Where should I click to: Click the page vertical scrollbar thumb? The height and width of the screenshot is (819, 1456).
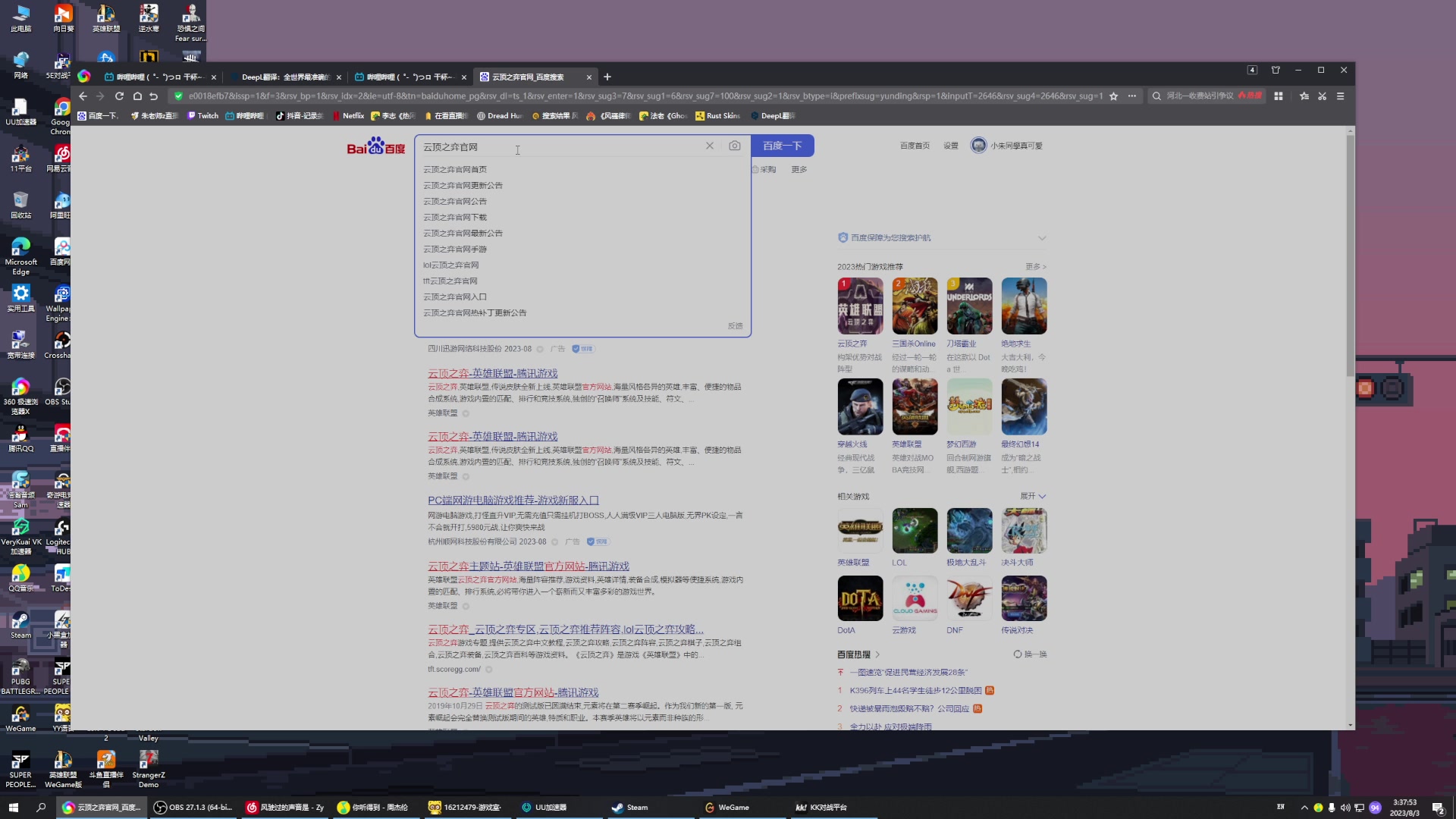pos(1350,255)
